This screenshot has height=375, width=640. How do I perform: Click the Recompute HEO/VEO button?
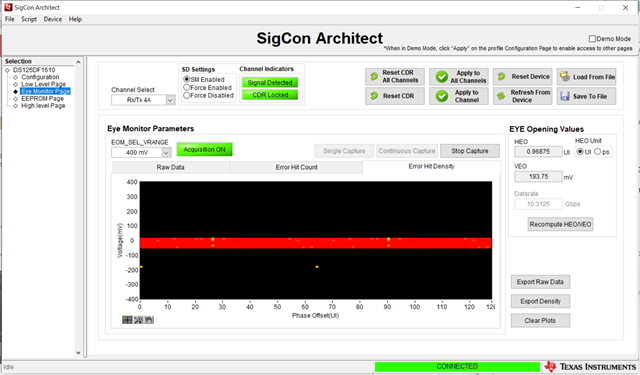click(x=560, y=224)
